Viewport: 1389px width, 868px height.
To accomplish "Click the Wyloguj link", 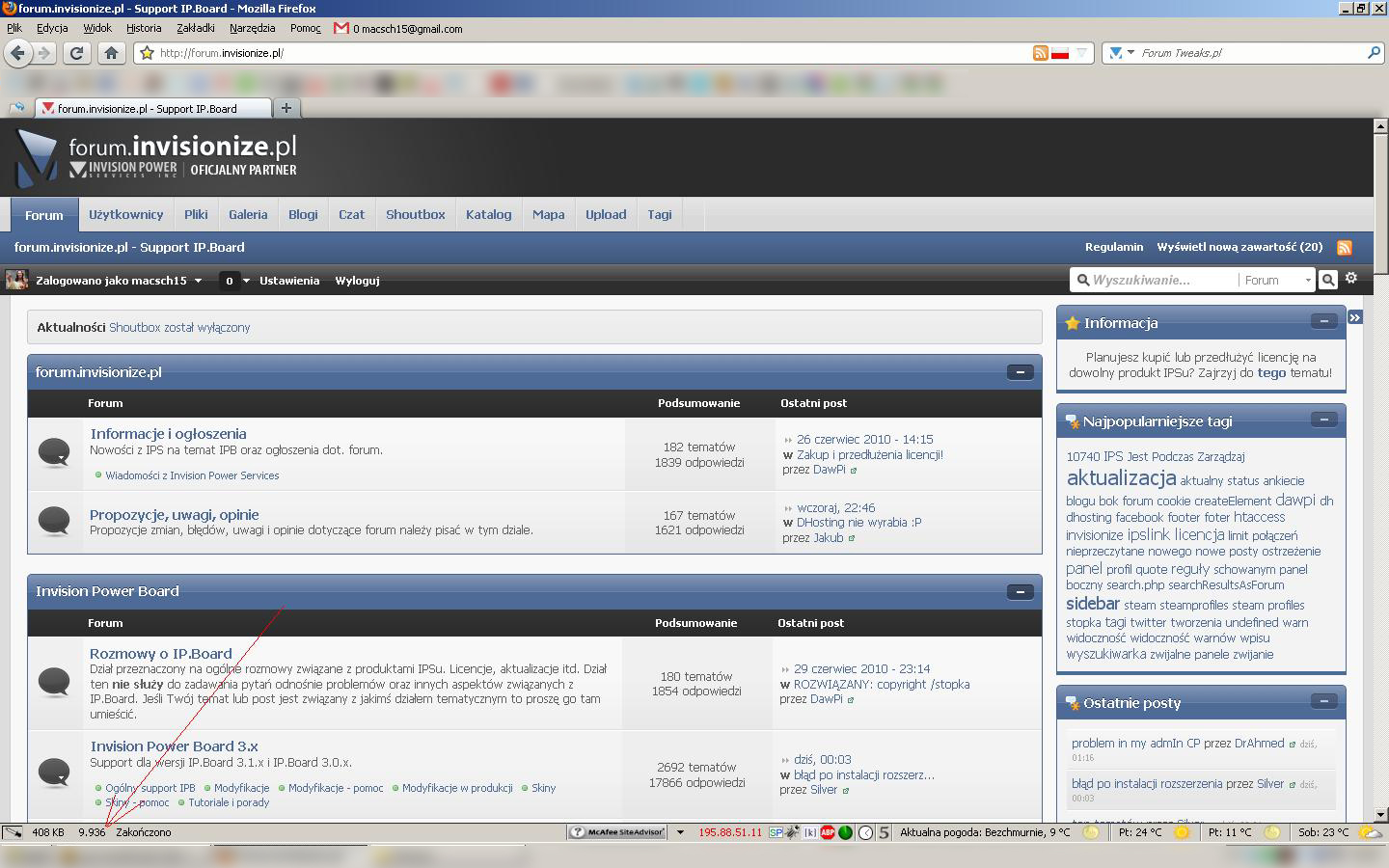I will [x=357, y=281].
